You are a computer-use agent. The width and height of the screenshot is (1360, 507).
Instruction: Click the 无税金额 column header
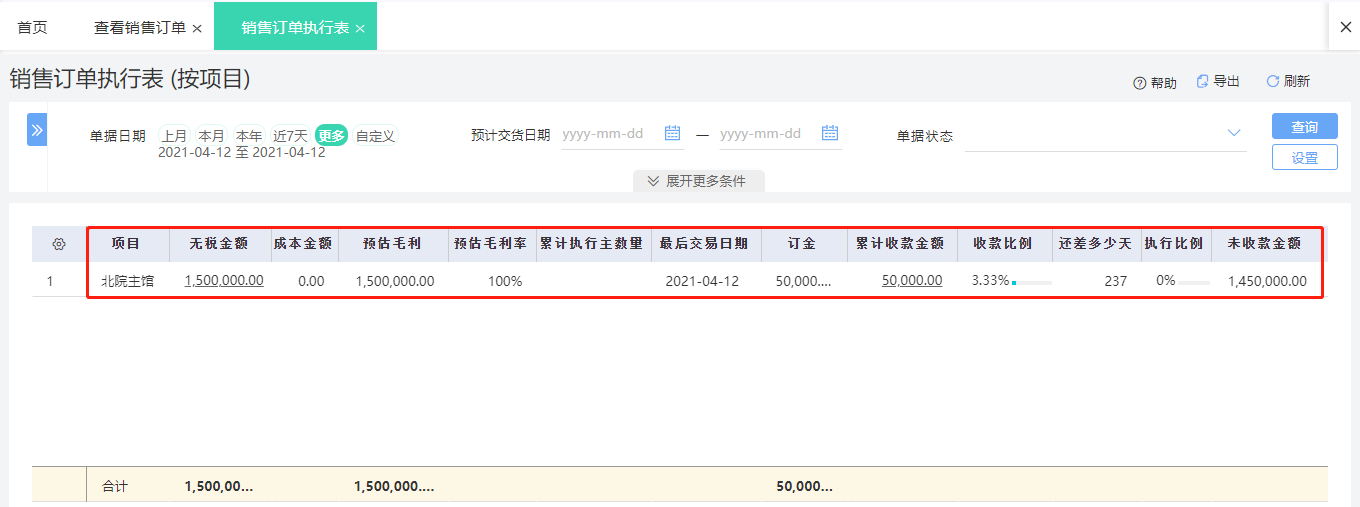click(219, 244)
